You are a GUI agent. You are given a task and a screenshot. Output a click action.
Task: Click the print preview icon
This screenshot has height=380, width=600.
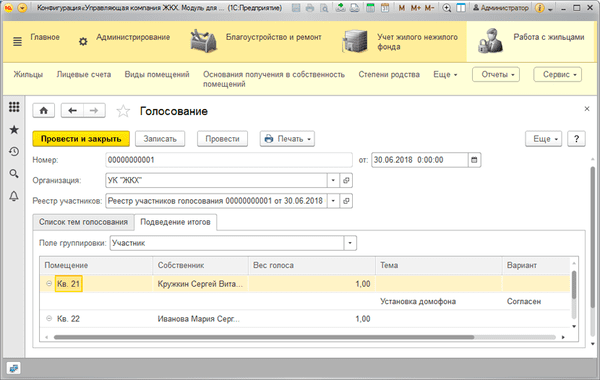(324, 8)
